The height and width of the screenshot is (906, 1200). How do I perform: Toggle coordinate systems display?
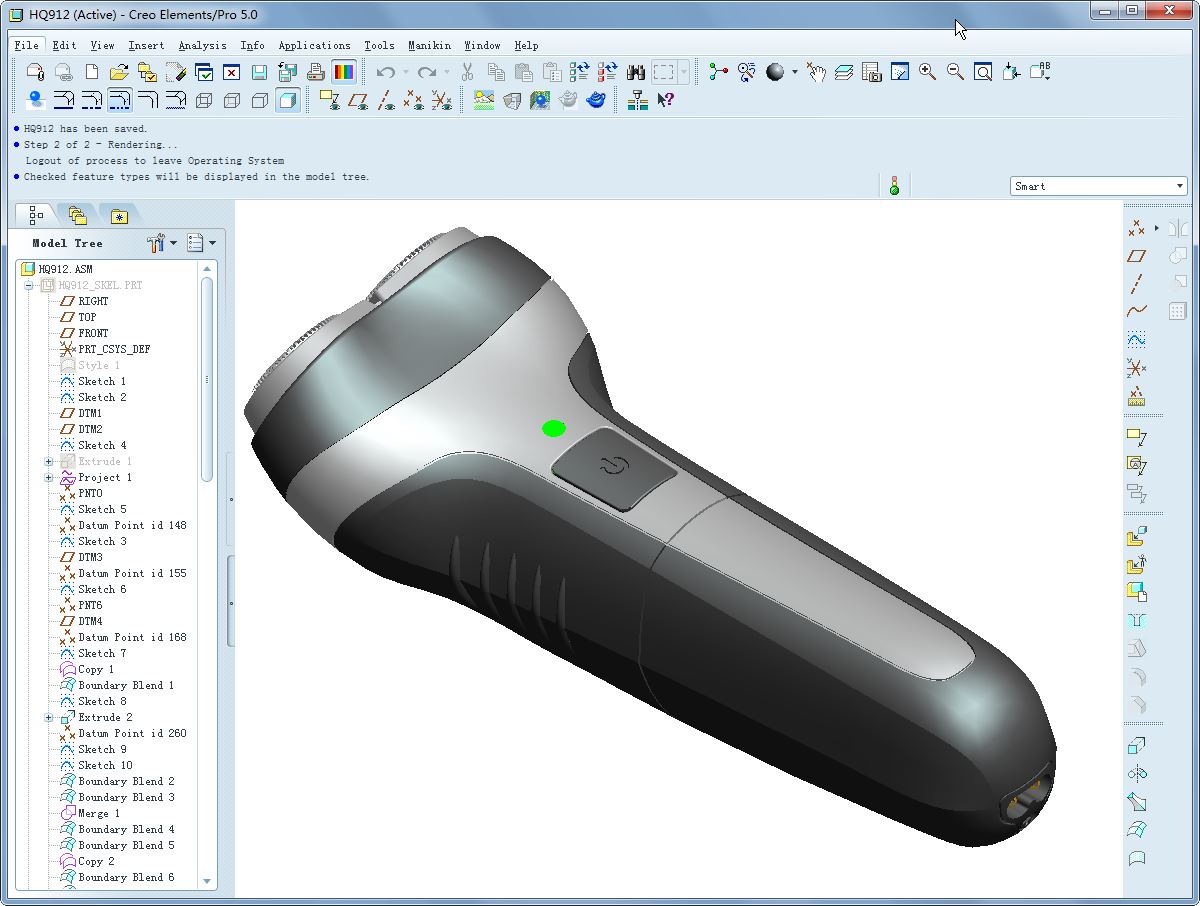441,100
